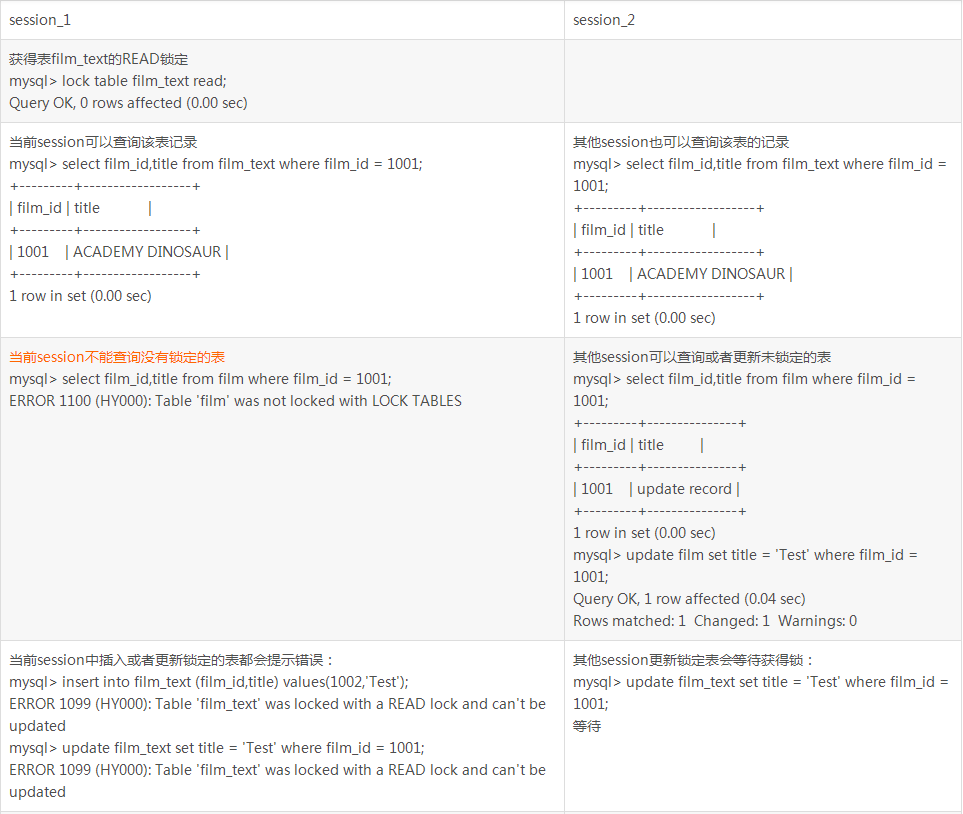Viewport: 963px width, 814px height.
Task: Click 'ACADEMY DINOSAUR' result in session_1 column
Action: (x=148, y=252)
